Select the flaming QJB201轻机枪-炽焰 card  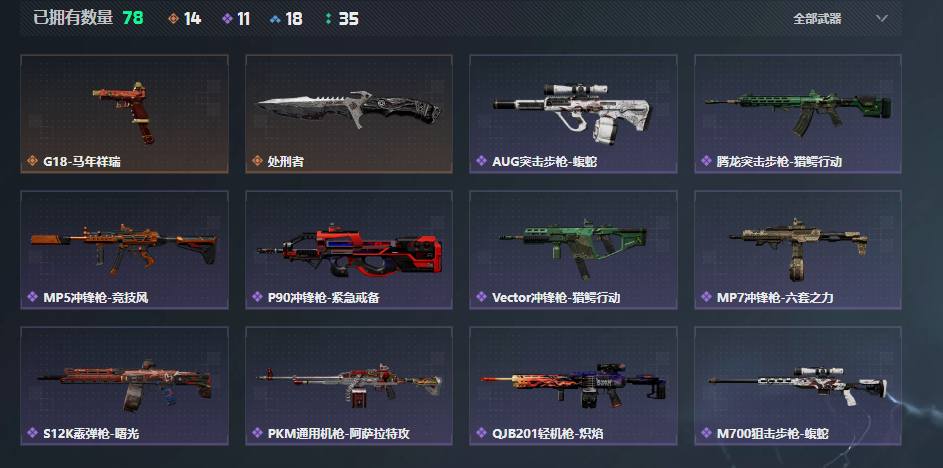[x=573, y=386]
